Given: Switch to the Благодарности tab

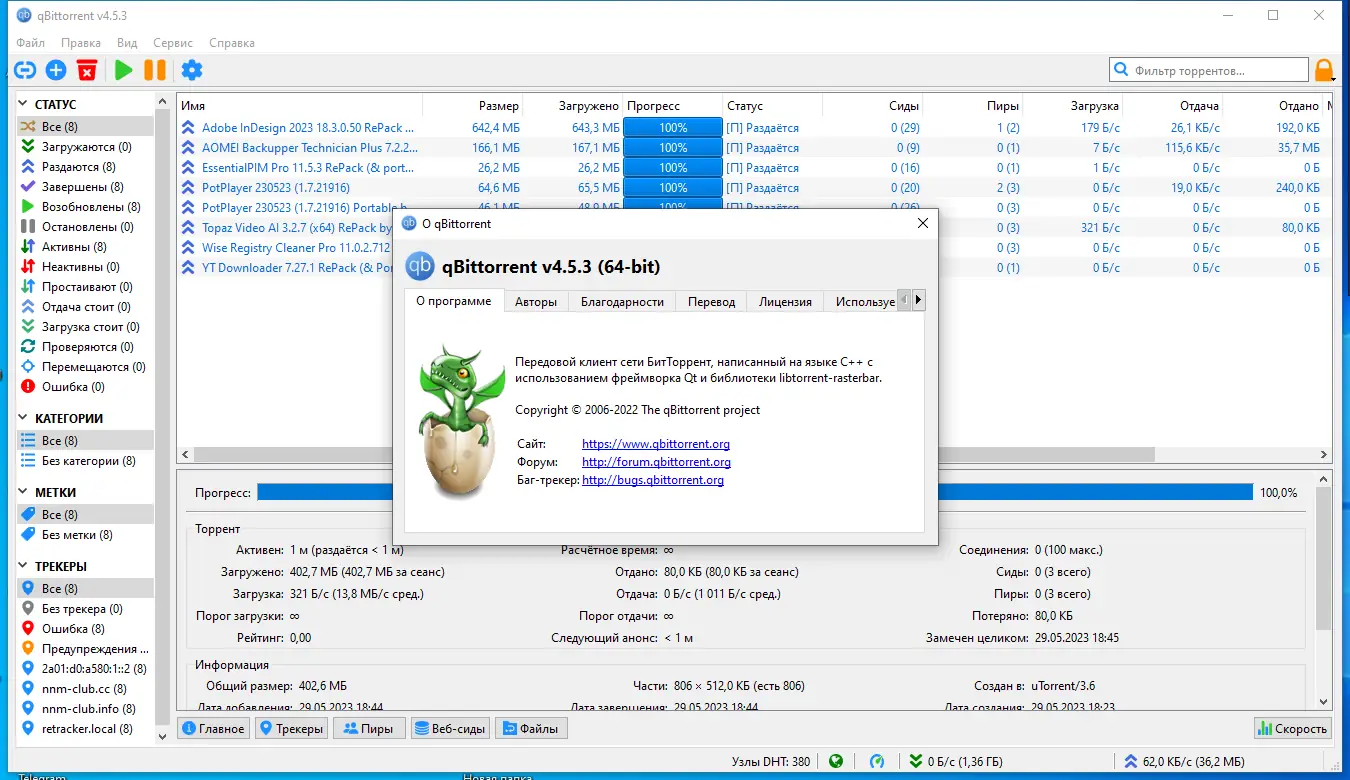Looking at the screenshot, I should 622,302.
